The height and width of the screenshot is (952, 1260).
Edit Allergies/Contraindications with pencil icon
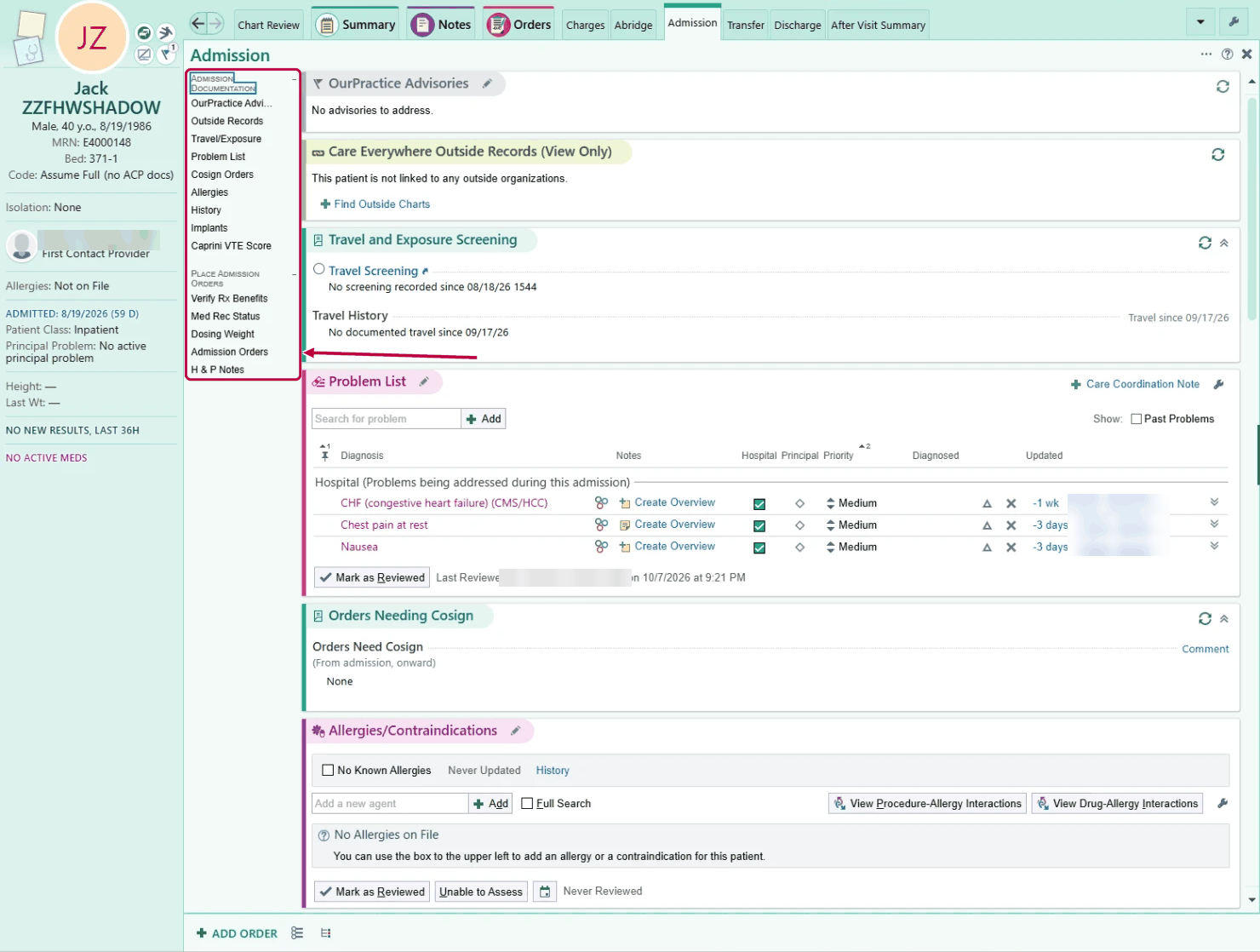click(515, 731)
